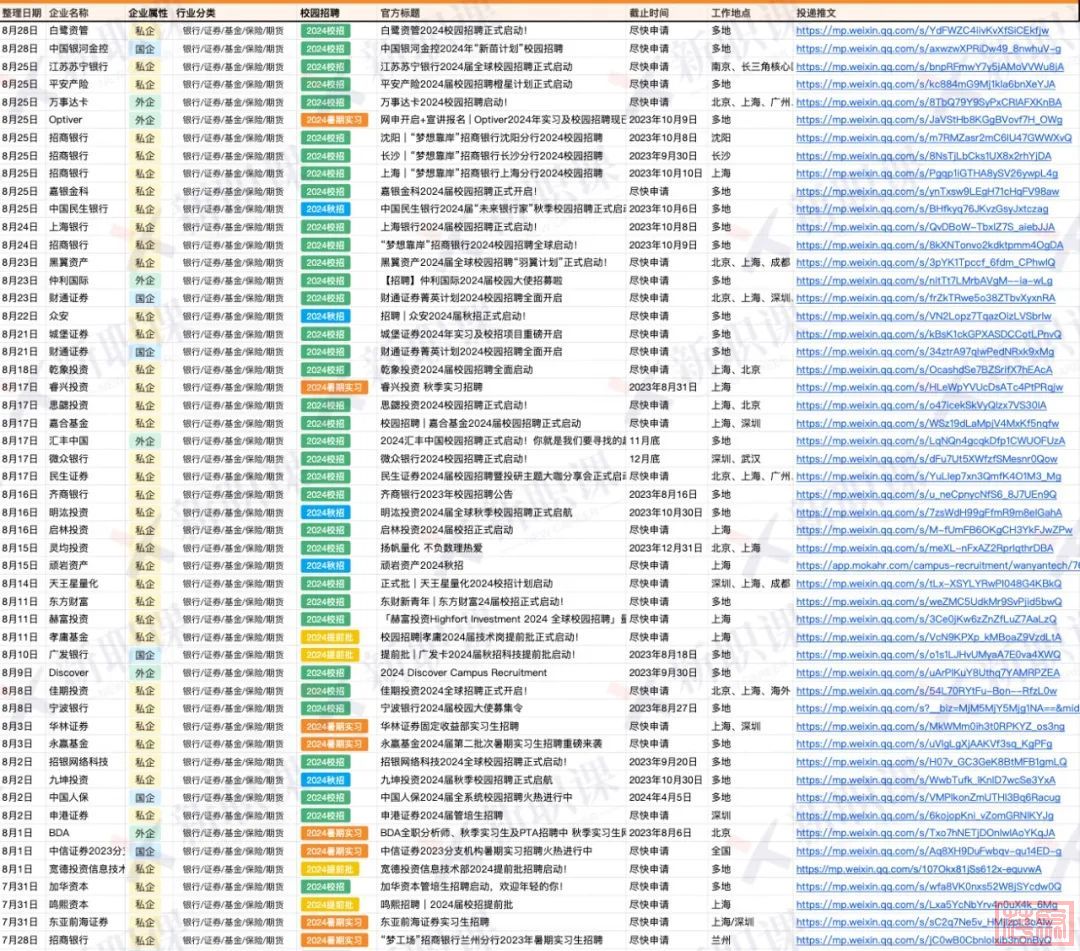Screen dimensions: 1080x951
Task: Select deadline cell 2023年8月6日
Action: tap(661, 833)
